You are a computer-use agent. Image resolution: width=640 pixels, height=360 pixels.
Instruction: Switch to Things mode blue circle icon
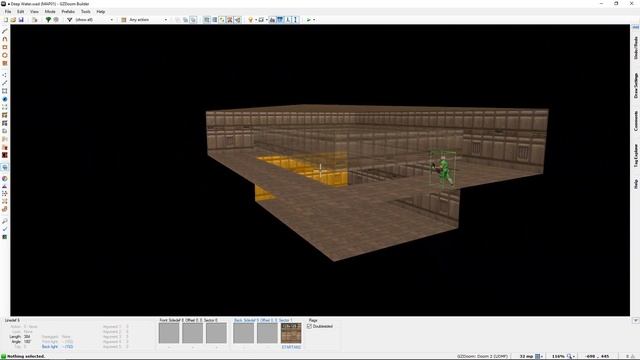tap(4, 99)
